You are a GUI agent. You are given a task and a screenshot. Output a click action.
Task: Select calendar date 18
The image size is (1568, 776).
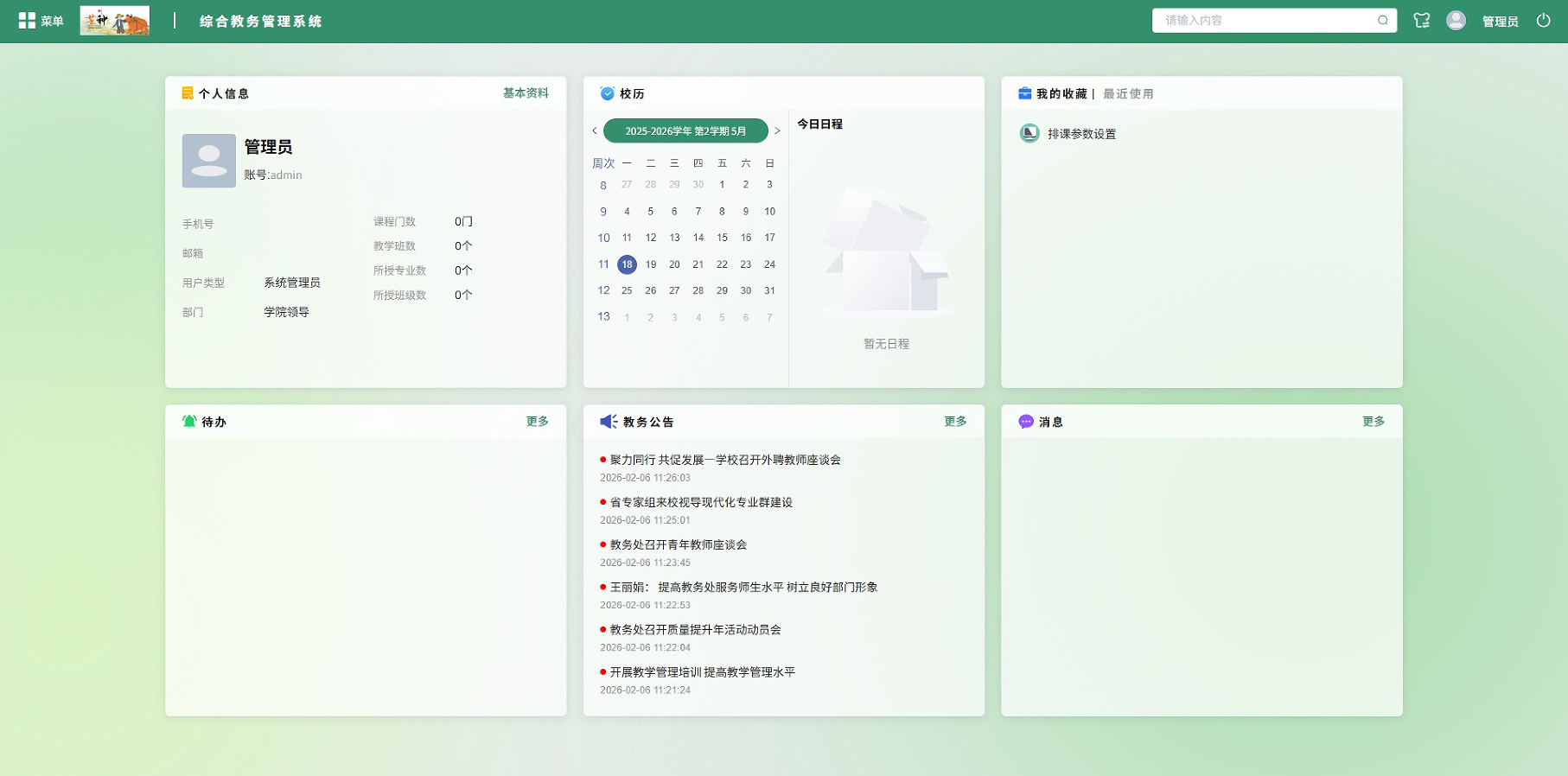click(627, 264)
